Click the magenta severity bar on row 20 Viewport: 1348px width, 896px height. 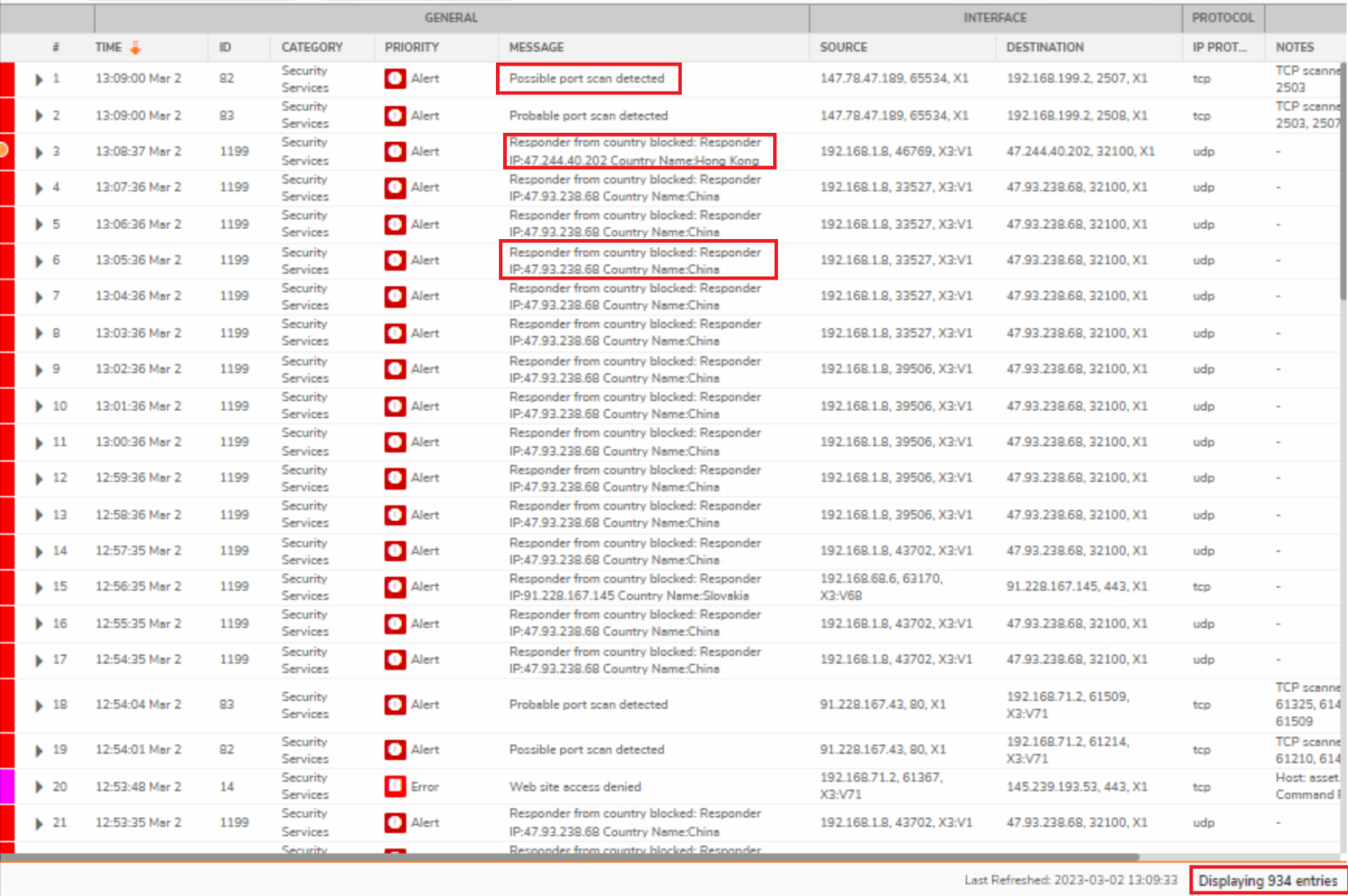point(7,786)
